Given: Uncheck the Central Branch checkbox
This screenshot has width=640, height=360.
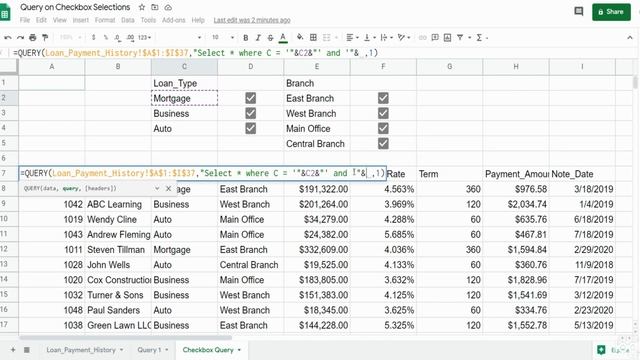Looking at the screenshot, I should point(383,143).
